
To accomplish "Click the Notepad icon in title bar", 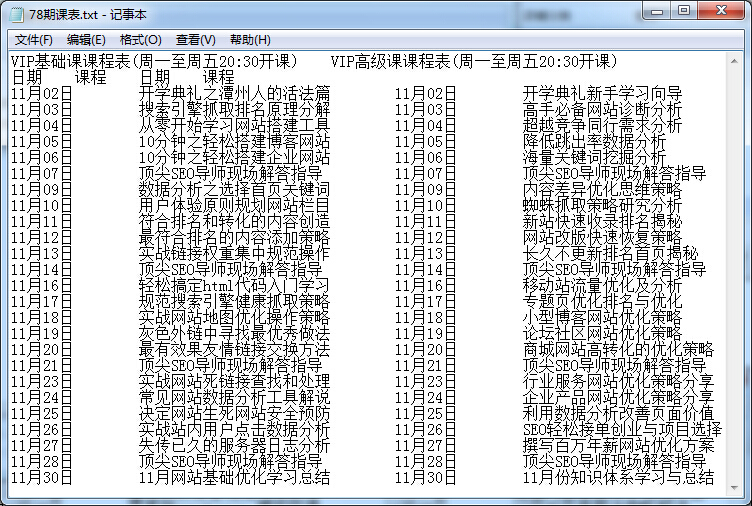I will click(17, 14).
